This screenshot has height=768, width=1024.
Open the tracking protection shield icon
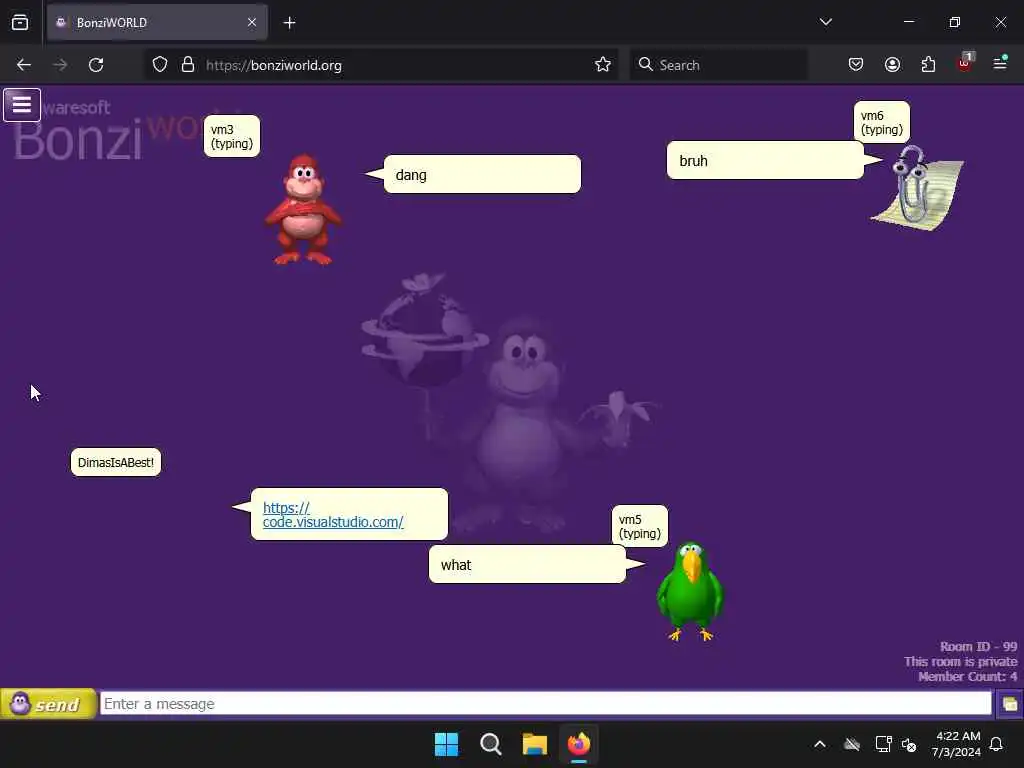pos(160,65)
